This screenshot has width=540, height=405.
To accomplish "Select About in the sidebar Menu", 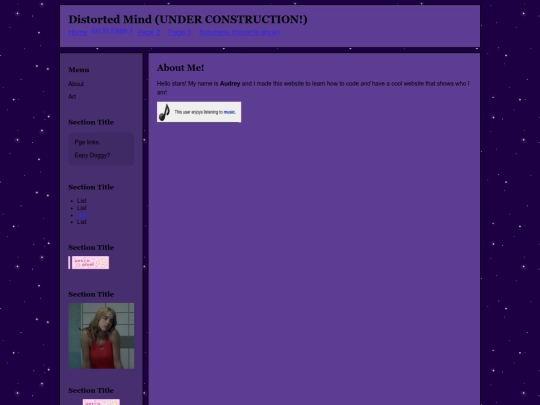I will [76, 84].
